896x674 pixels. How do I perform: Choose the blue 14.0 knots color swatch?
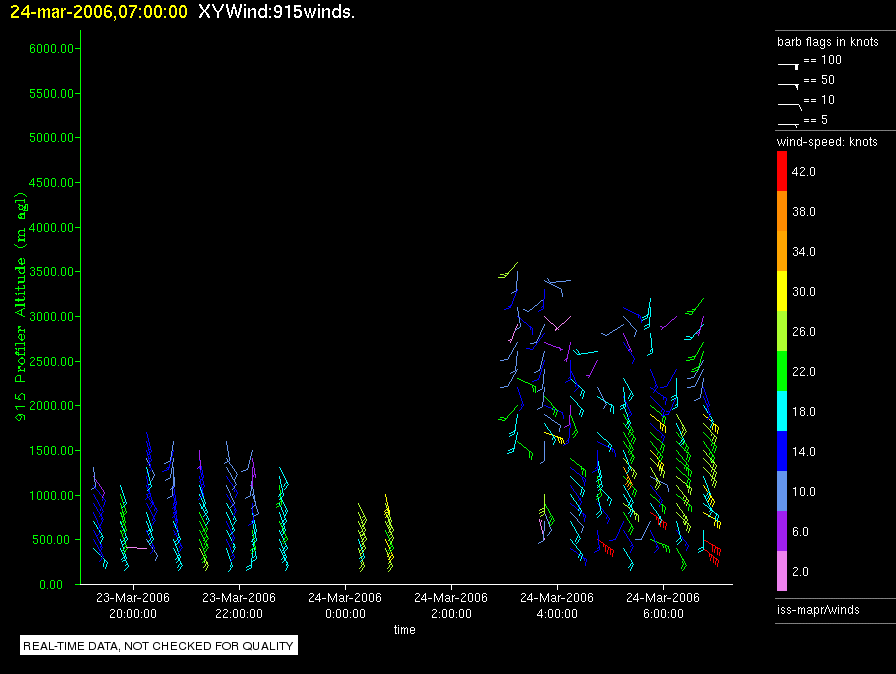tap(781, 451)
